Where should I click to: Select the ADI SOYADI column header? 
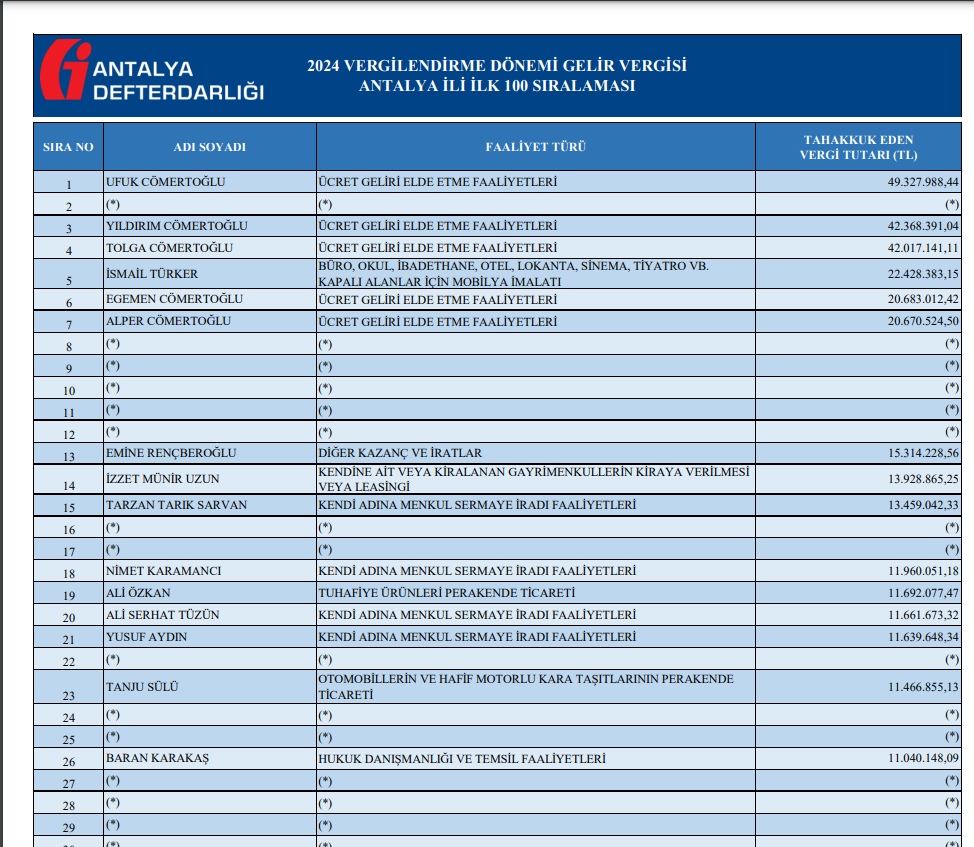click(209, 147)
